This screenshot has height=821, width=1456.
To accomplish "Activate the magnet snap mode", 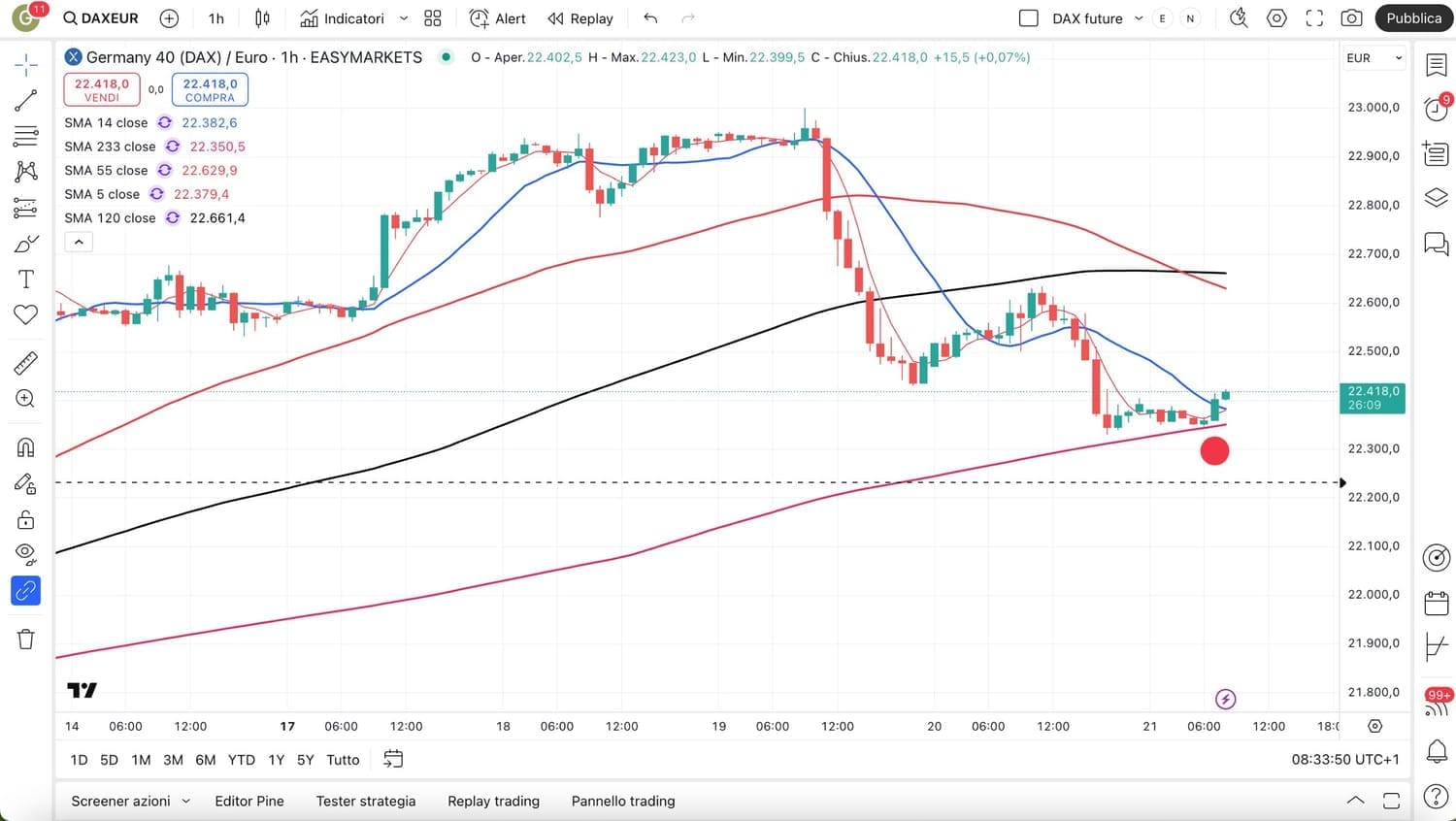I will pyautogui.click(x=26, y=447).
